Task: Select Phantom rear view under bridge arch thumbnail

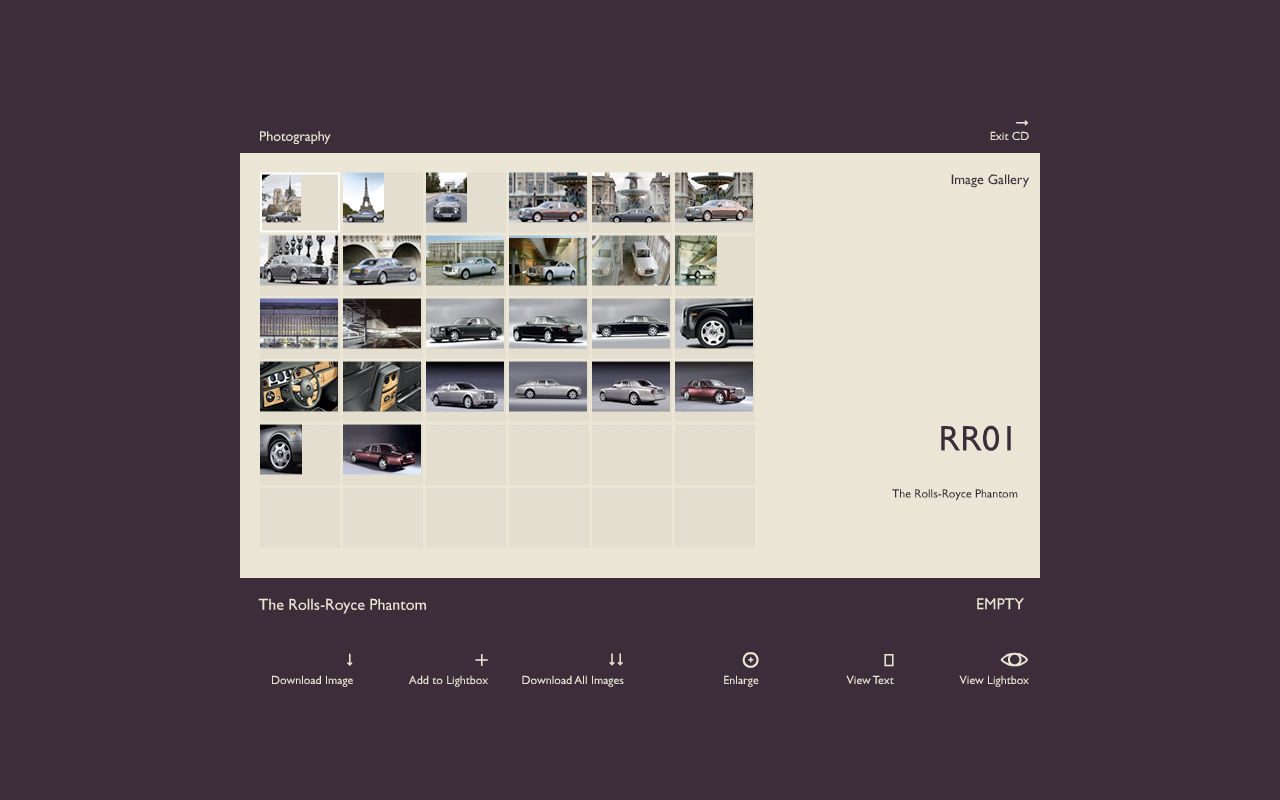Action: [382, 261]
